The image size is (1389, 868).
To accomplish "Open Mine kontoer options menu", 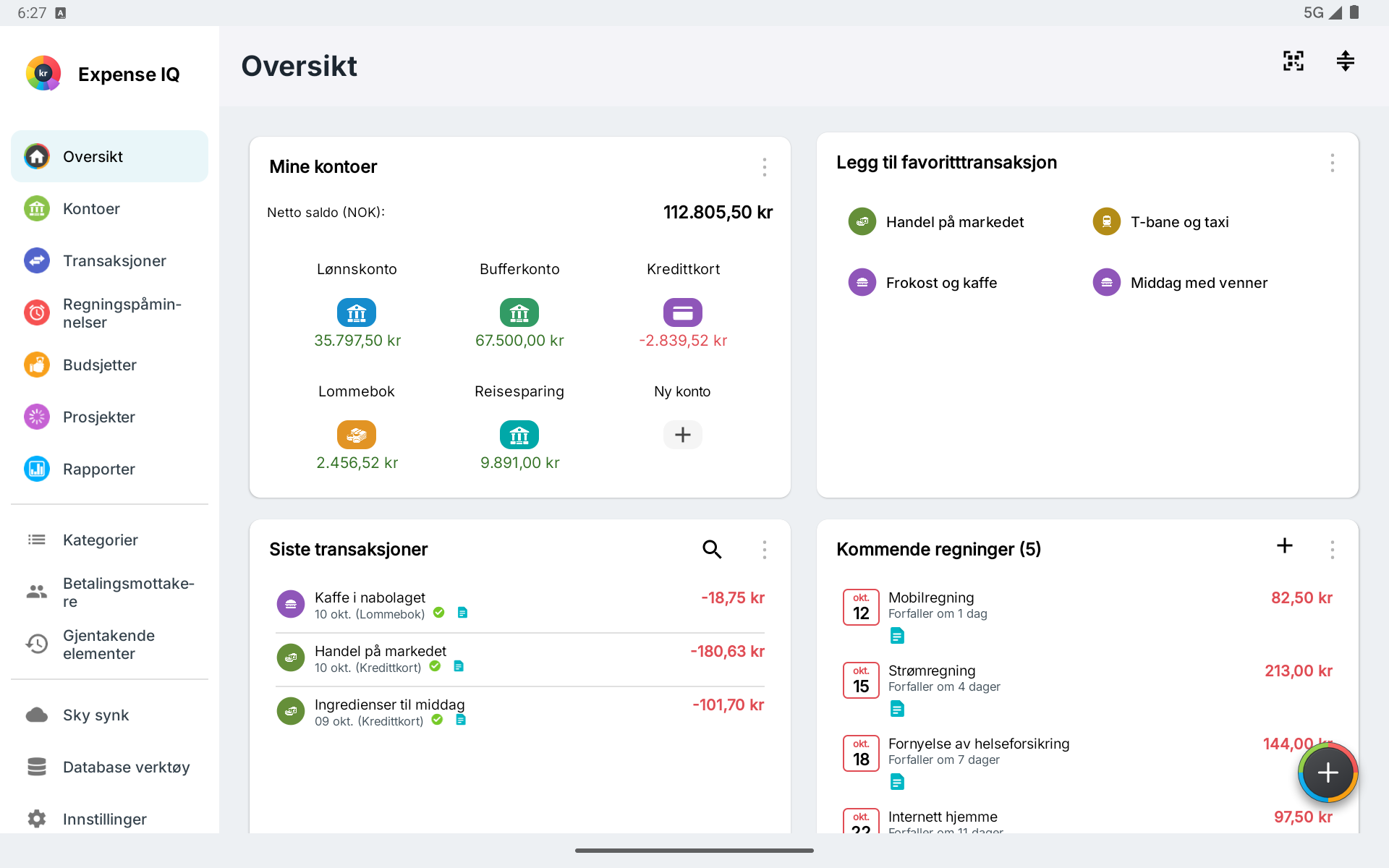I will click(x=764, y=167).
